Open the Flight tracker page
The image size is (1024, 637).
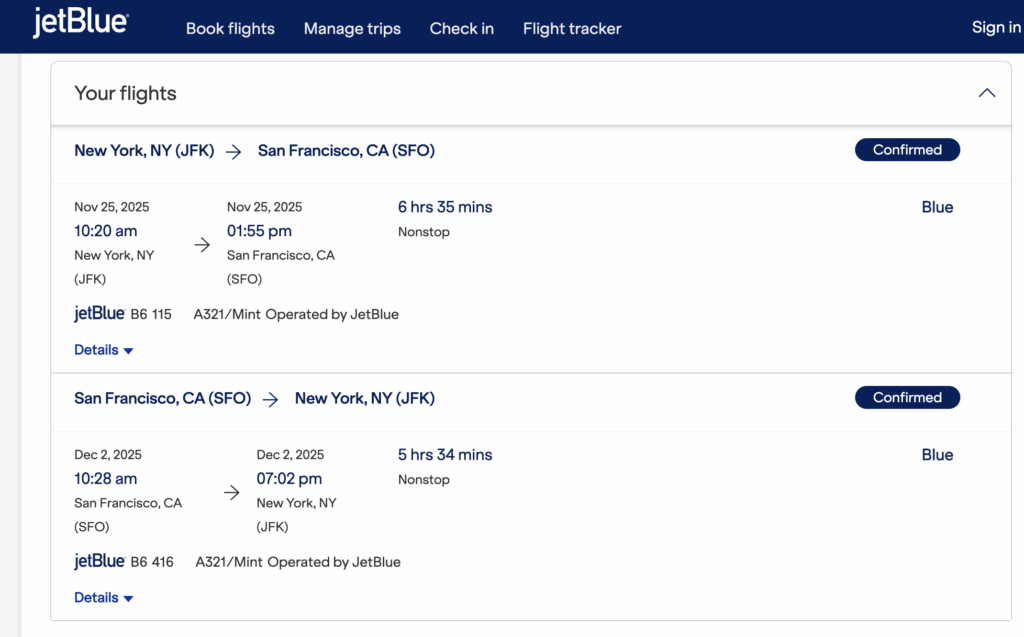(571, 28)
